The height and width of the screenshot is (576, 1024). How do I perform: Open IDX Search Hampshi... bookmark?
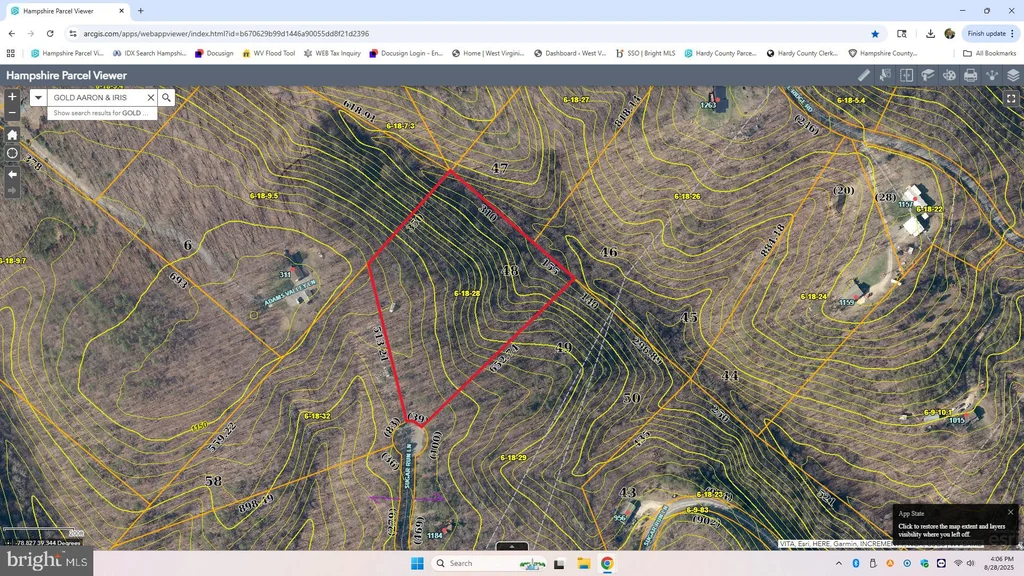click(x=150, y=53)
